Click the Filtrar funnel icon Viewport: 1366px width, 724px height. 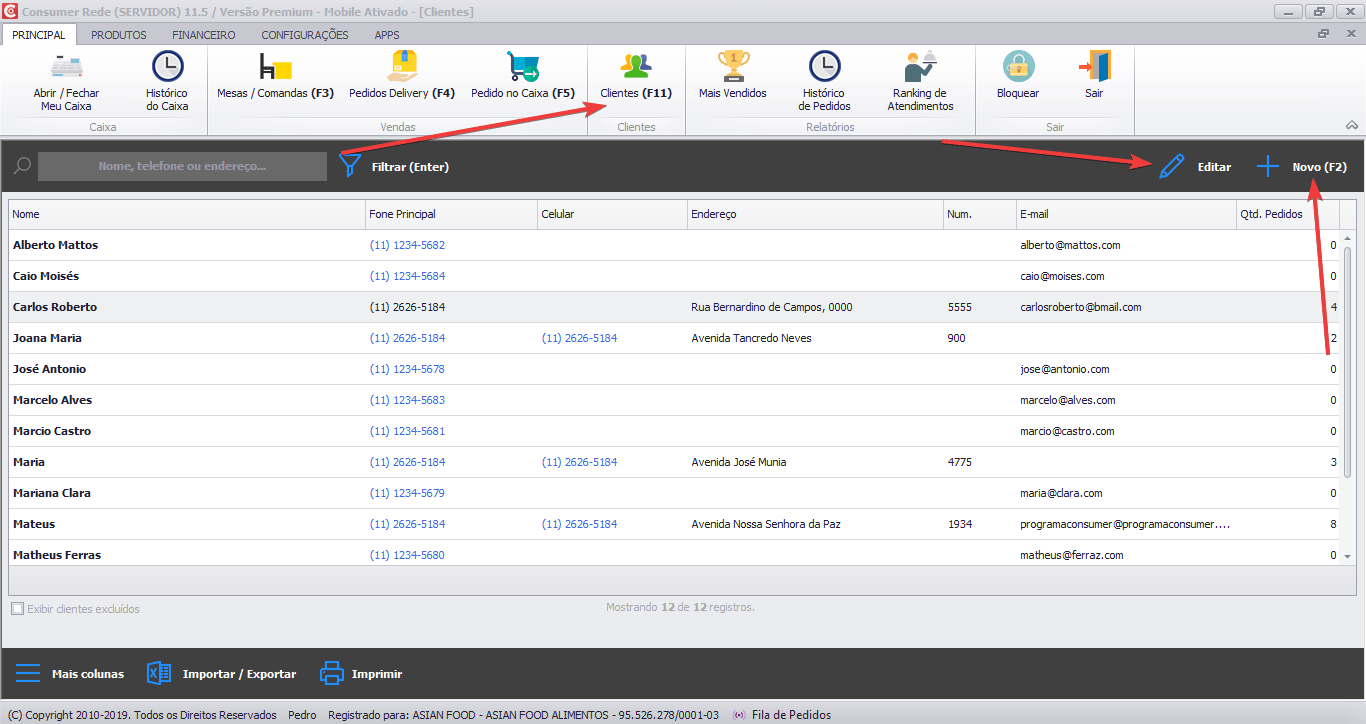tap(350, 165)
